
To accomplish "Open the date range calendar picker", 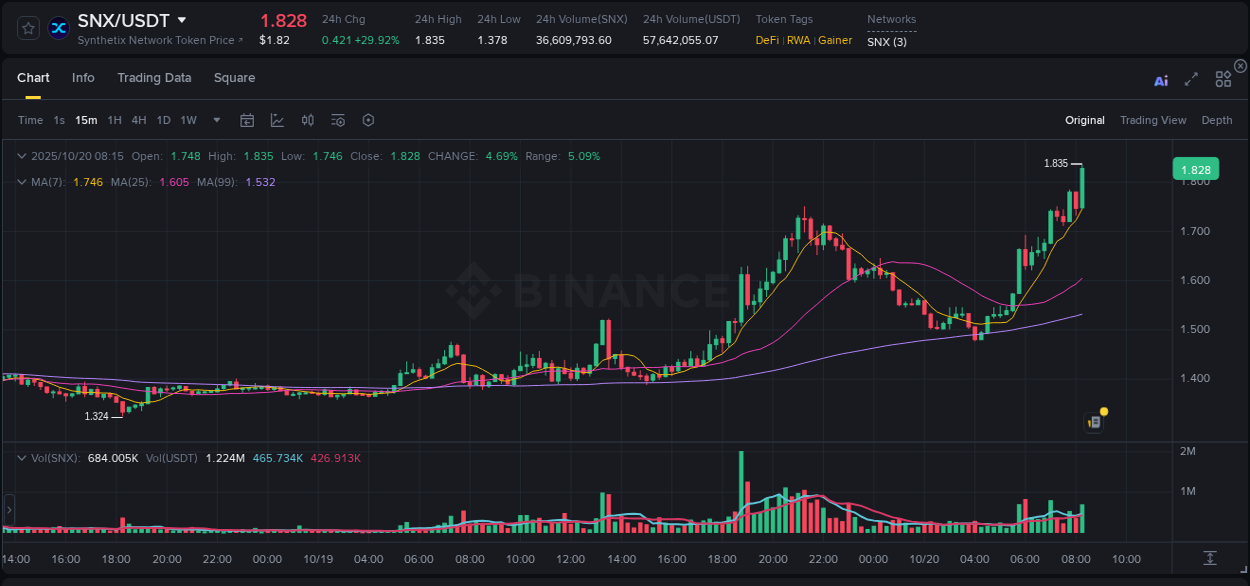I will pos(247,120).
